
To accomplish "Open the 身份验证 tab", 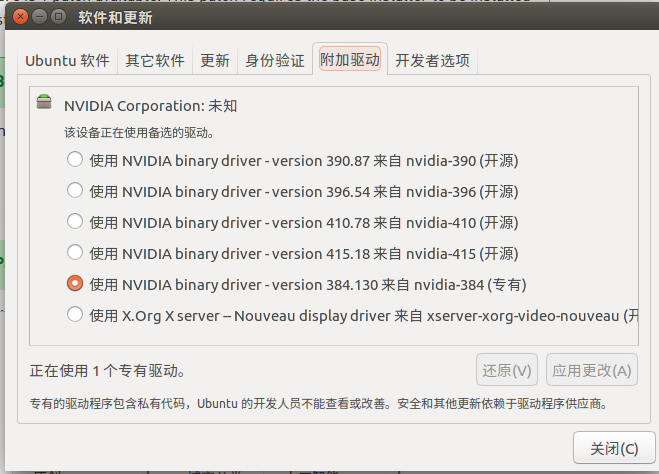I will pyautogui.click(x=275, y=61).
